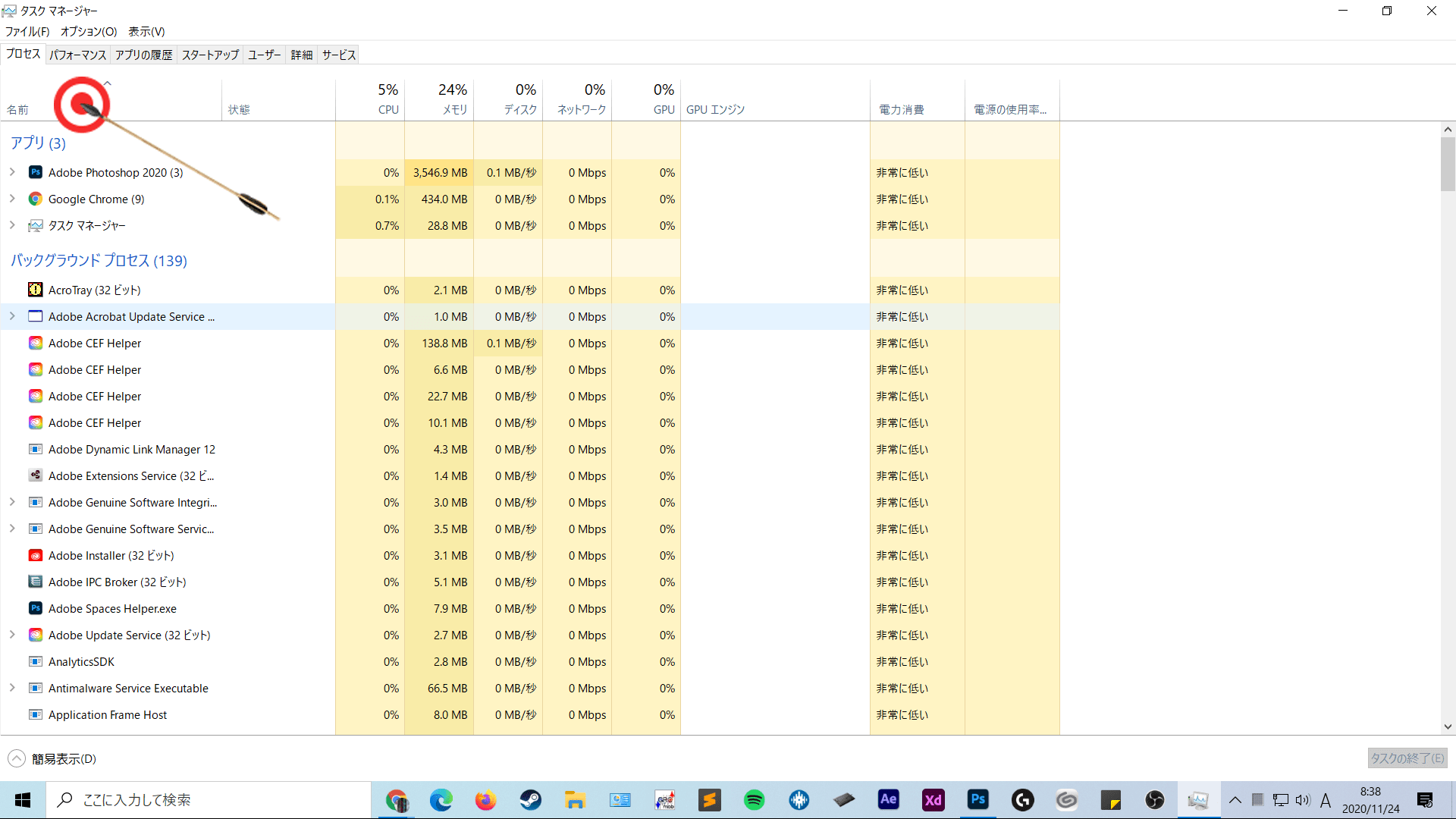Click the vertical scrollbar thumb
This screenshot has height=819, width=1456.
(x=1448, y=165)
